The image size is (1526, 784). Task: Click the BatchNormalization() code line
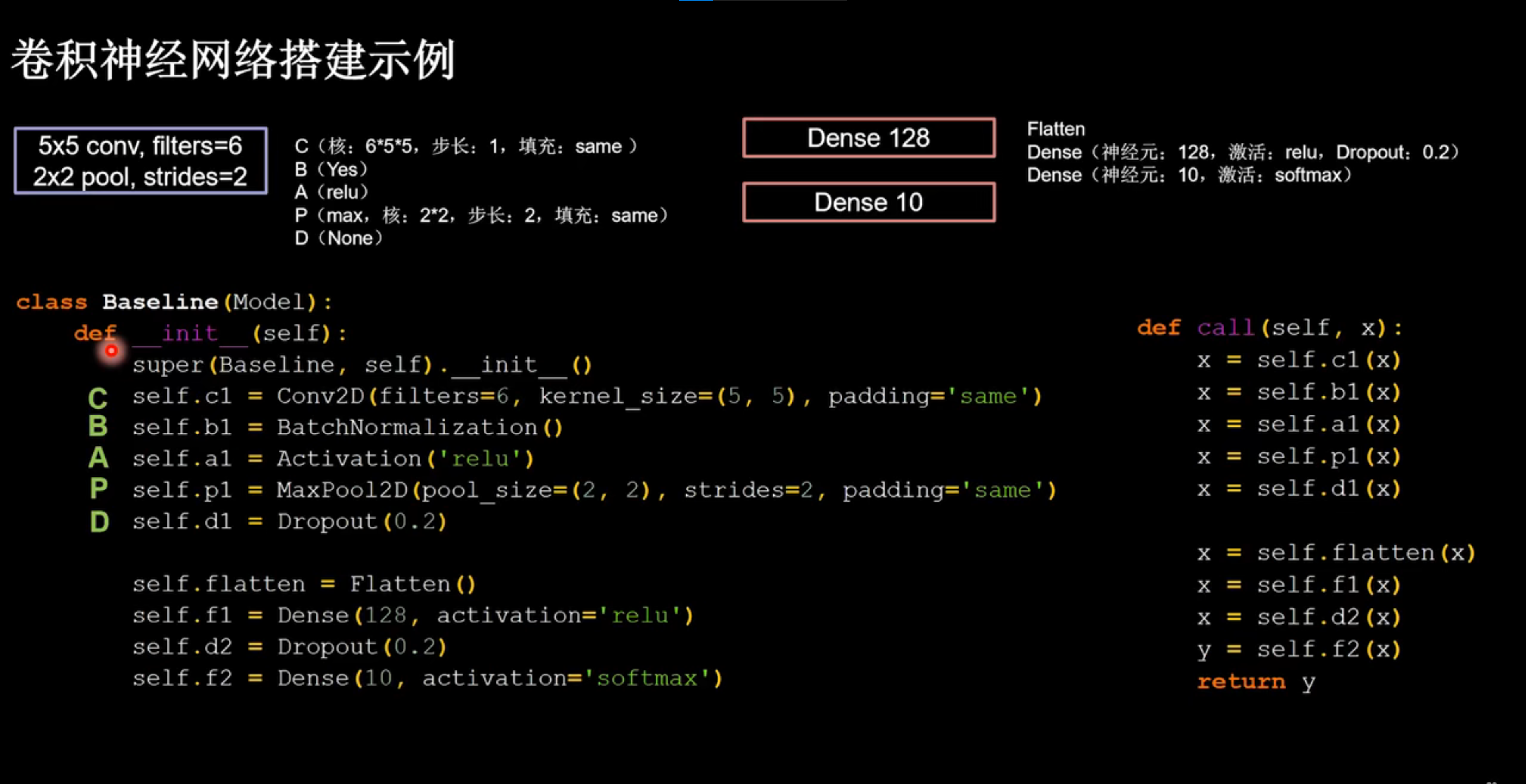point(347,427)
